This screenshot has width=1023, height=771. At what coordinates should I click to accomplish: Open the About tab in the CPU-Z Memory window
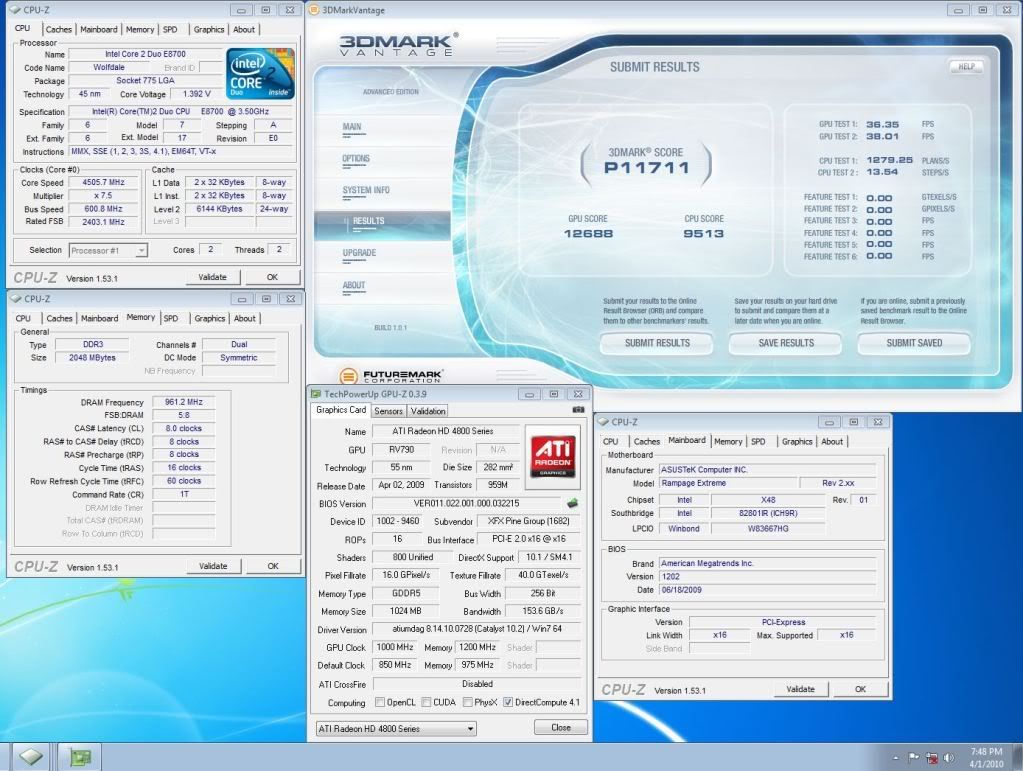(245, 318)
